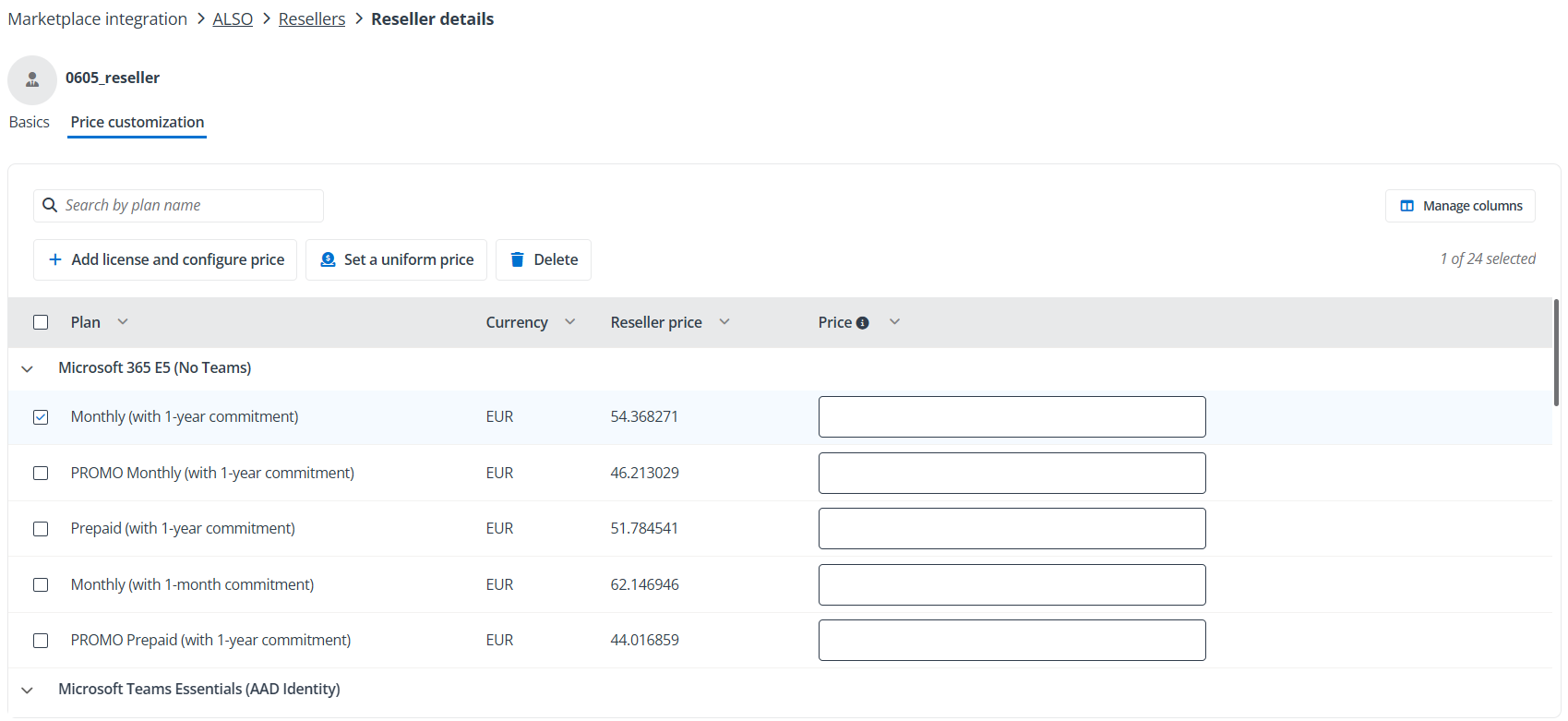
Task: Click the reseller avatar icon
Action: [x=32, y=79]
